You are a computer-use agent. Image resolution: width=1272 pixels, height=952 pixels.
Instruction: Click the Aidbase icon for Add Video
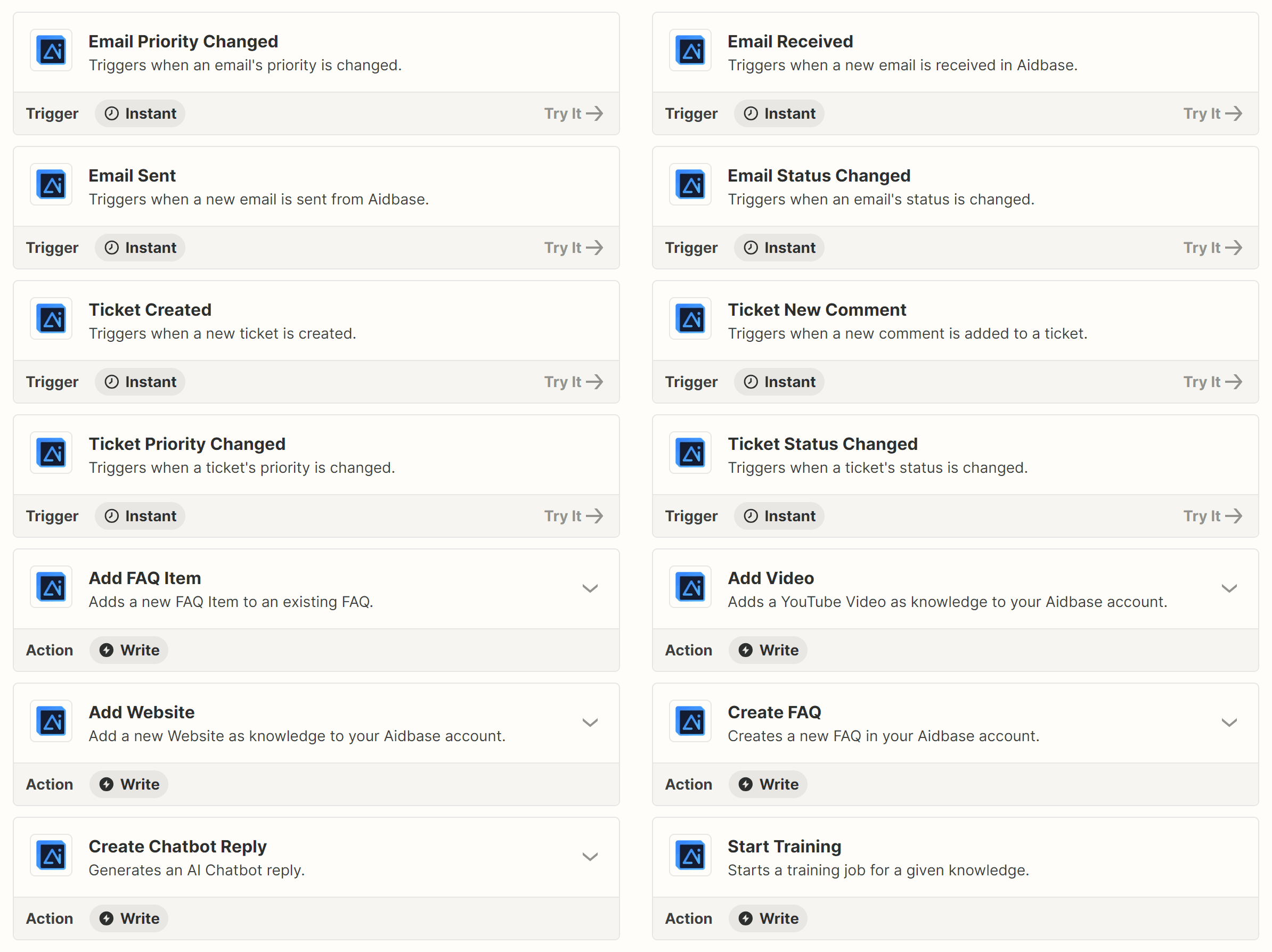[x=691, y=588]
